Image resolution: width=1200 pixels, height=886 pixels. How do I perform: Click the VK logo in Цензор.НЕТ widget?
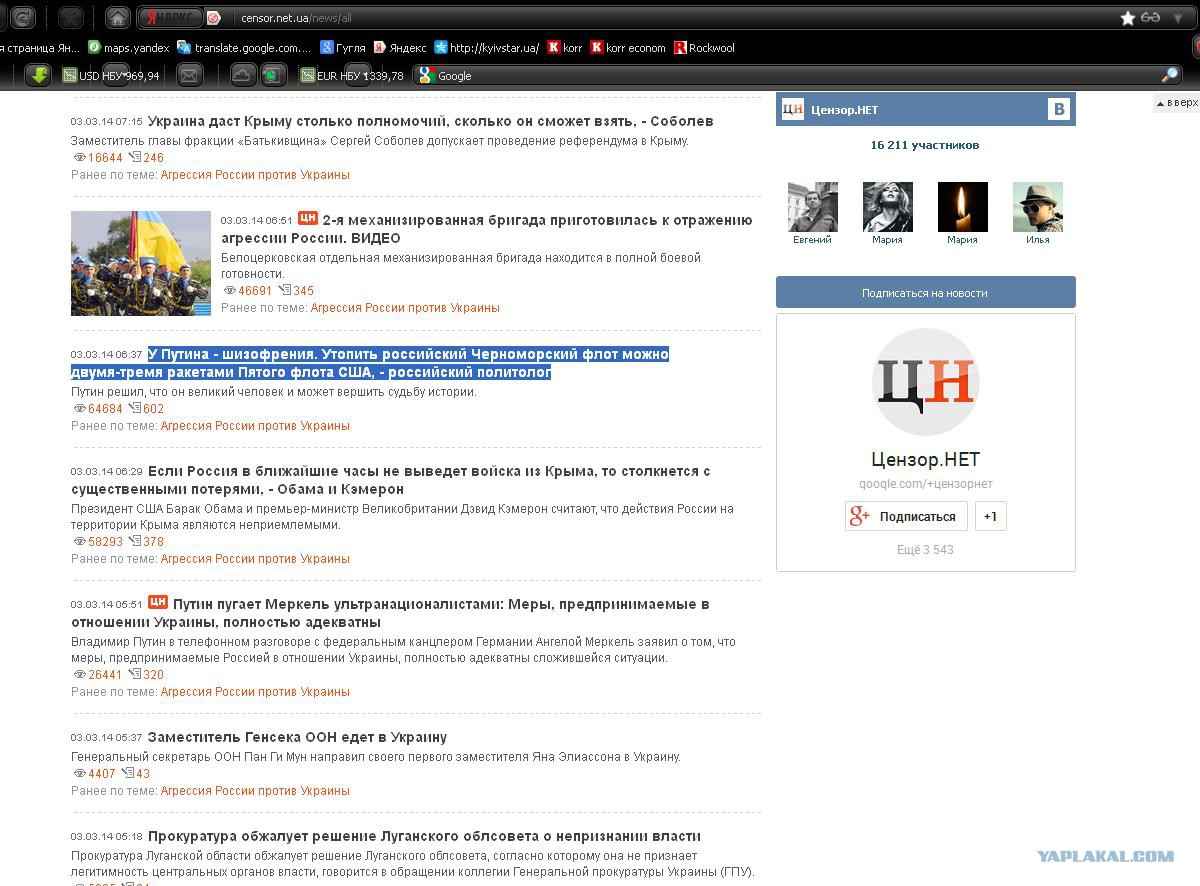click(x=1058, y=110)
